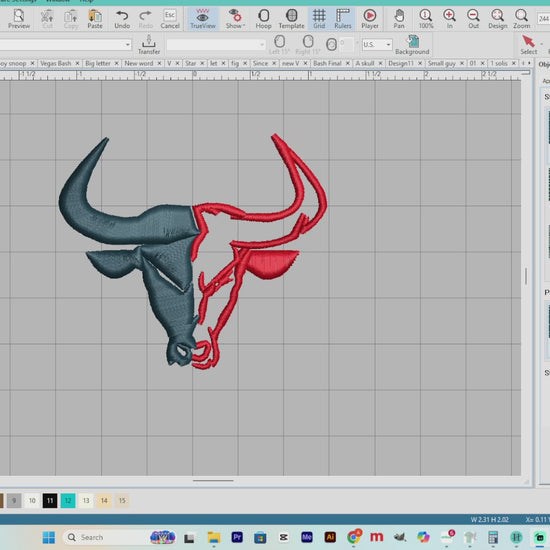This screenshot has height=550, width=550.
Task: Switch to the A skull tab
Action: point(365,63)
